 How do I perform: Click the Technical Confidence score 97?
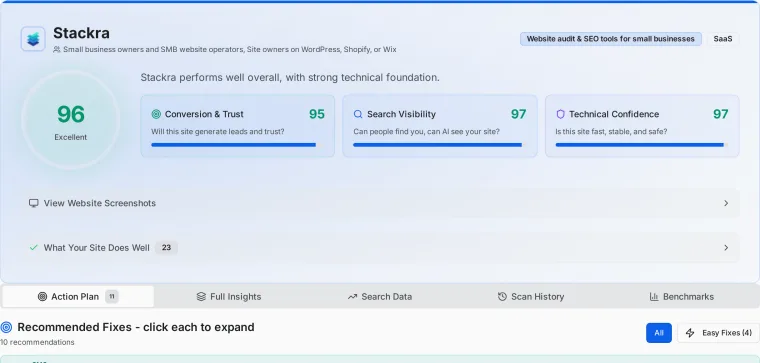click(721, 114)
